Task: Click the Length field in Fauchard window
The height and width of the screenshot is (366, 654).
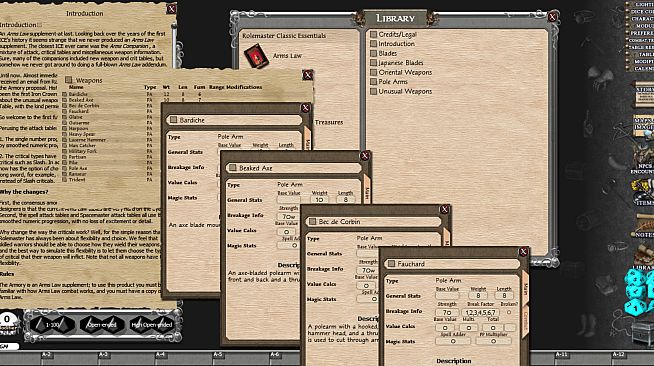Action: pos(504,296)
